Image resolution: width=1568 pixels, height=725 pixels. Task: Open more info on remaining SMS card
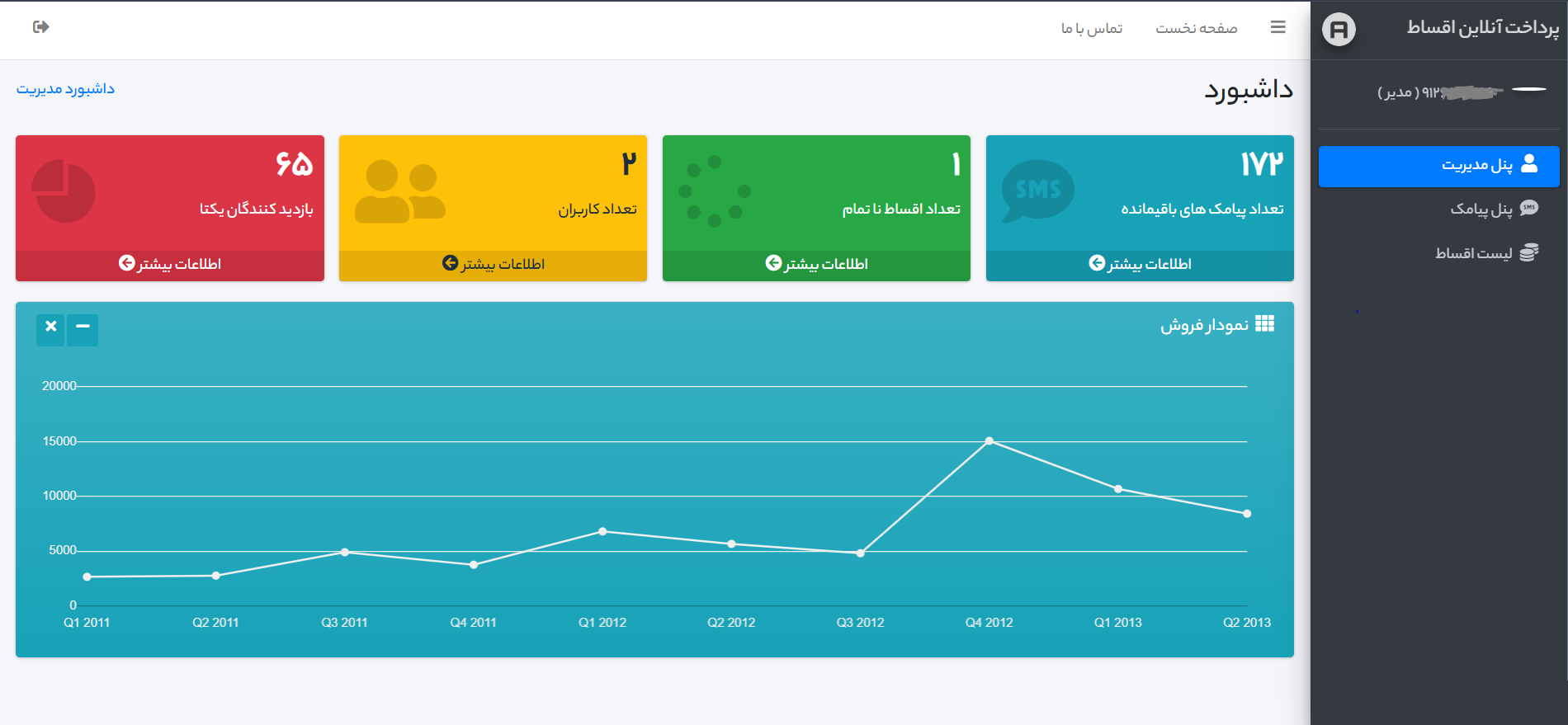pos(1140,265)
